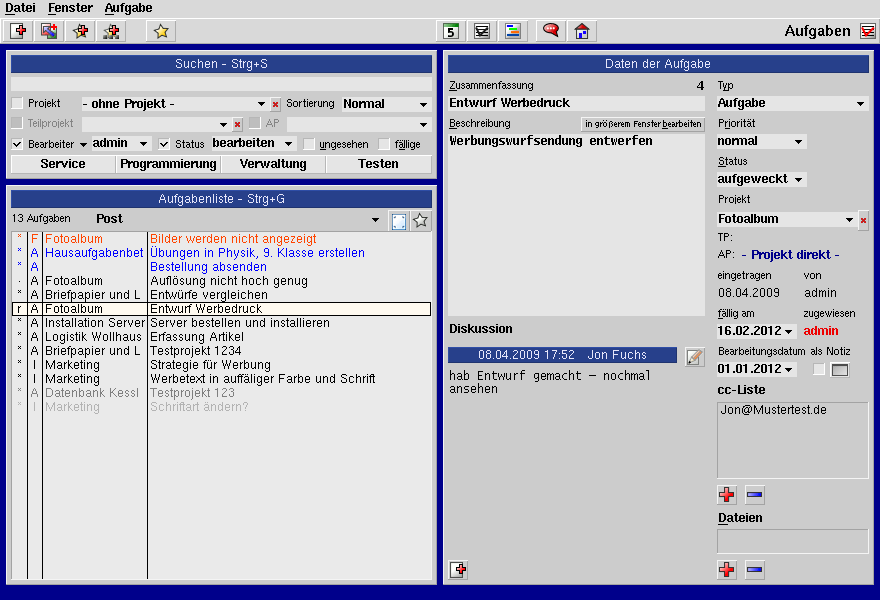Clear the Teilprojekt filter with red x
880x600 pixels.
(x=237, y=124)
